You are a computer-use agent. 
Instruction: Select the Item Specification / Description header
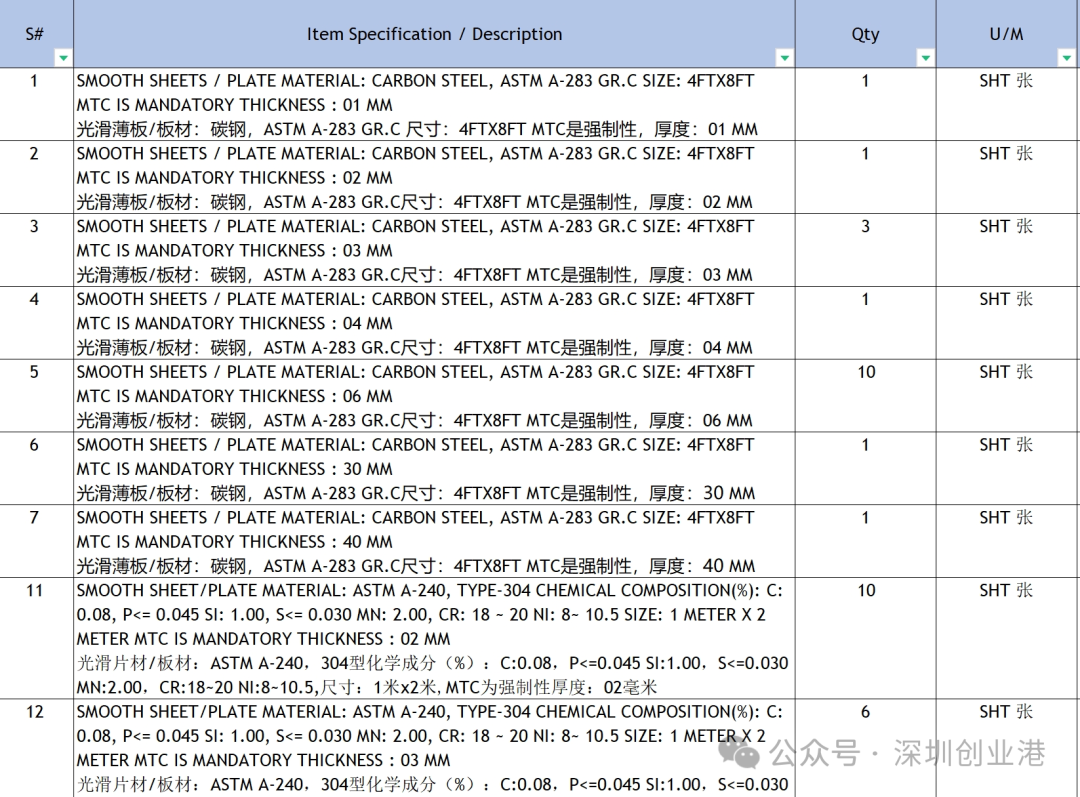(x=434, y=34)
